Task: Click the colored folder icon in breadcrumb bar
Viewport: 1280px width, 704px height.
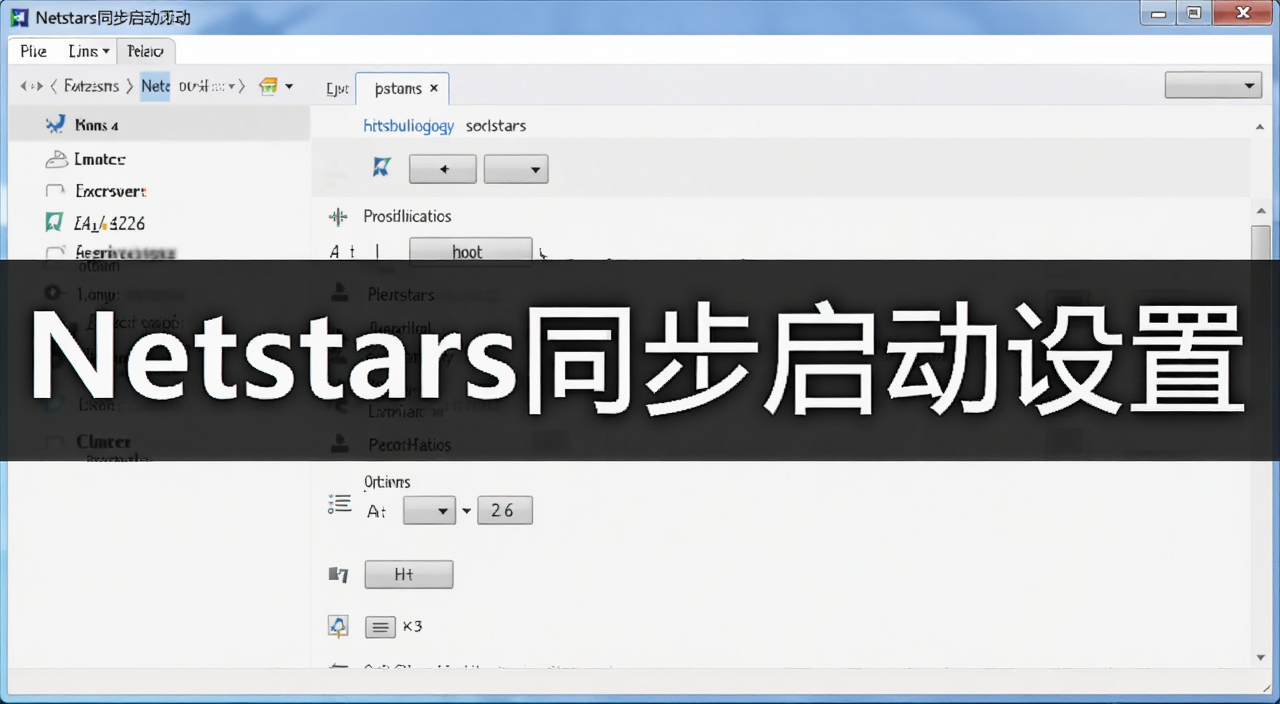Action: (x=268, y=86)
